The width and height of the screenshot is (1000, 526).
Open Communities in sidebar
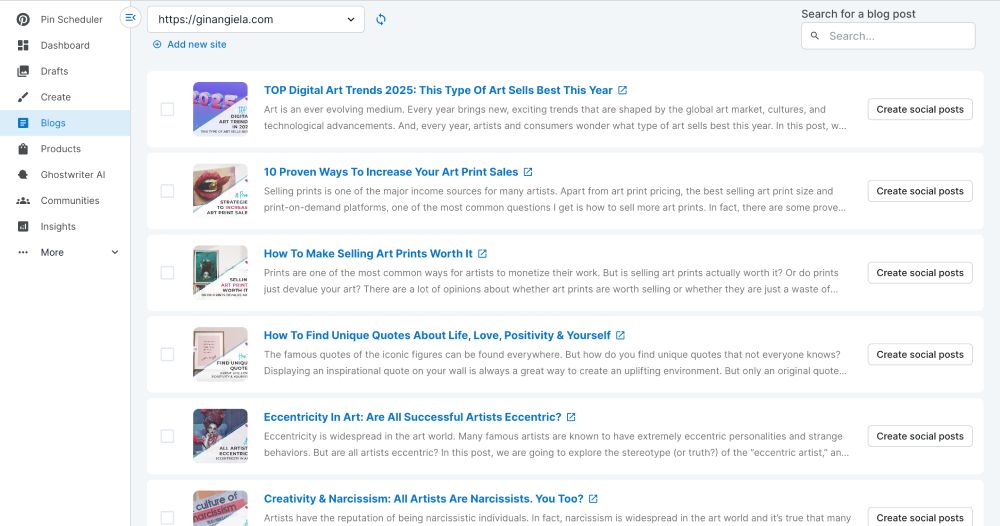pos(65,201)
